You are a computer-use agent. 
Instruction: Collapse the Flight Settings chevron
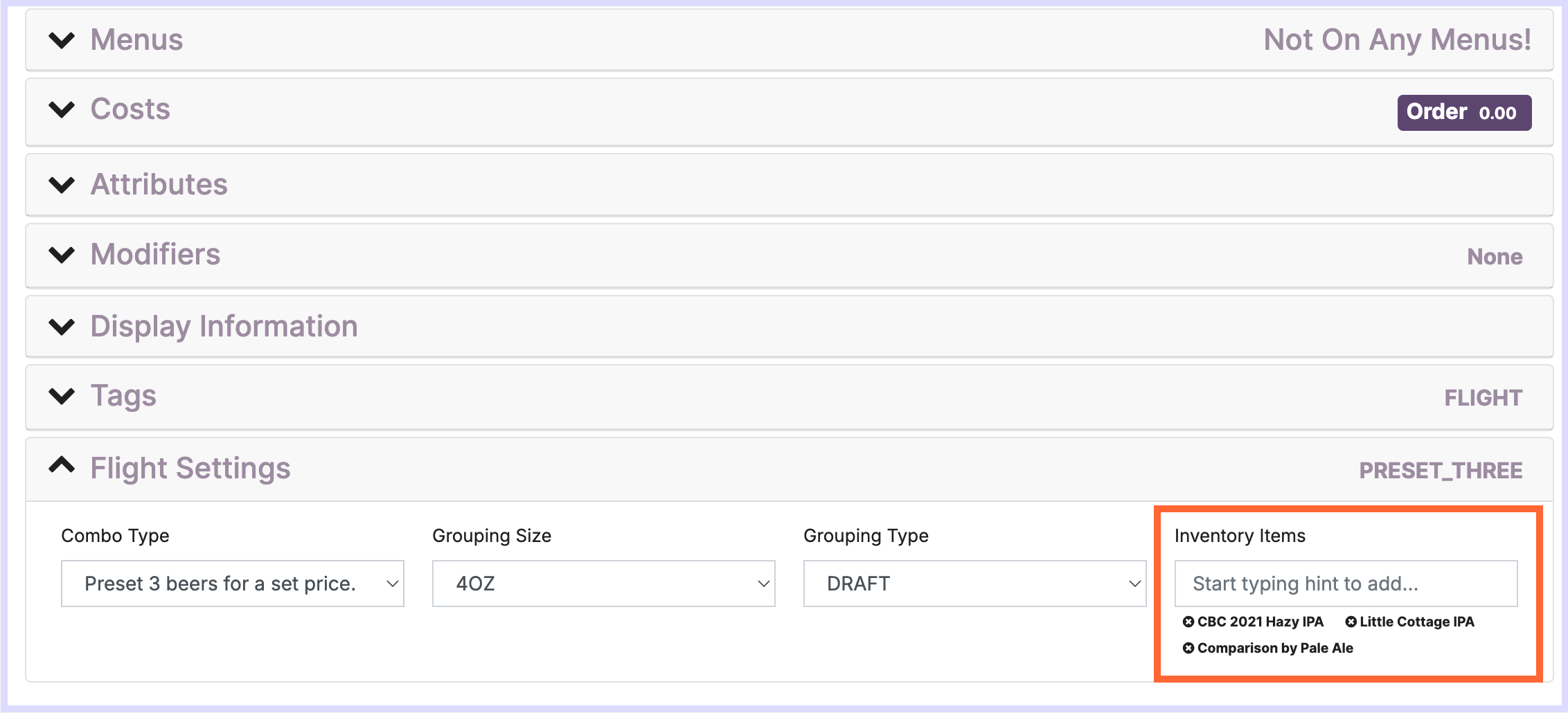(62, 465)
